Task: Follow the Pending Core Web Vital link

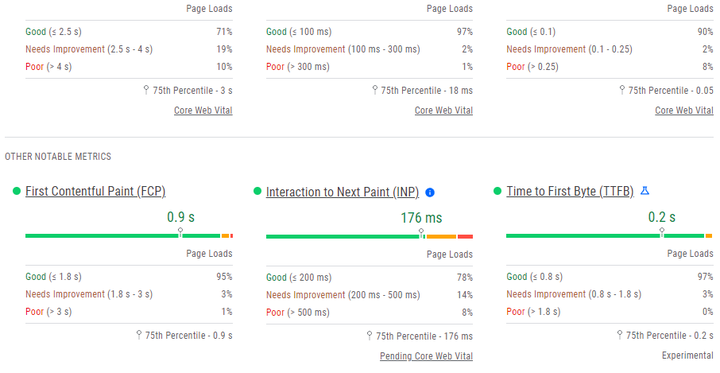Action: (426, 356)
